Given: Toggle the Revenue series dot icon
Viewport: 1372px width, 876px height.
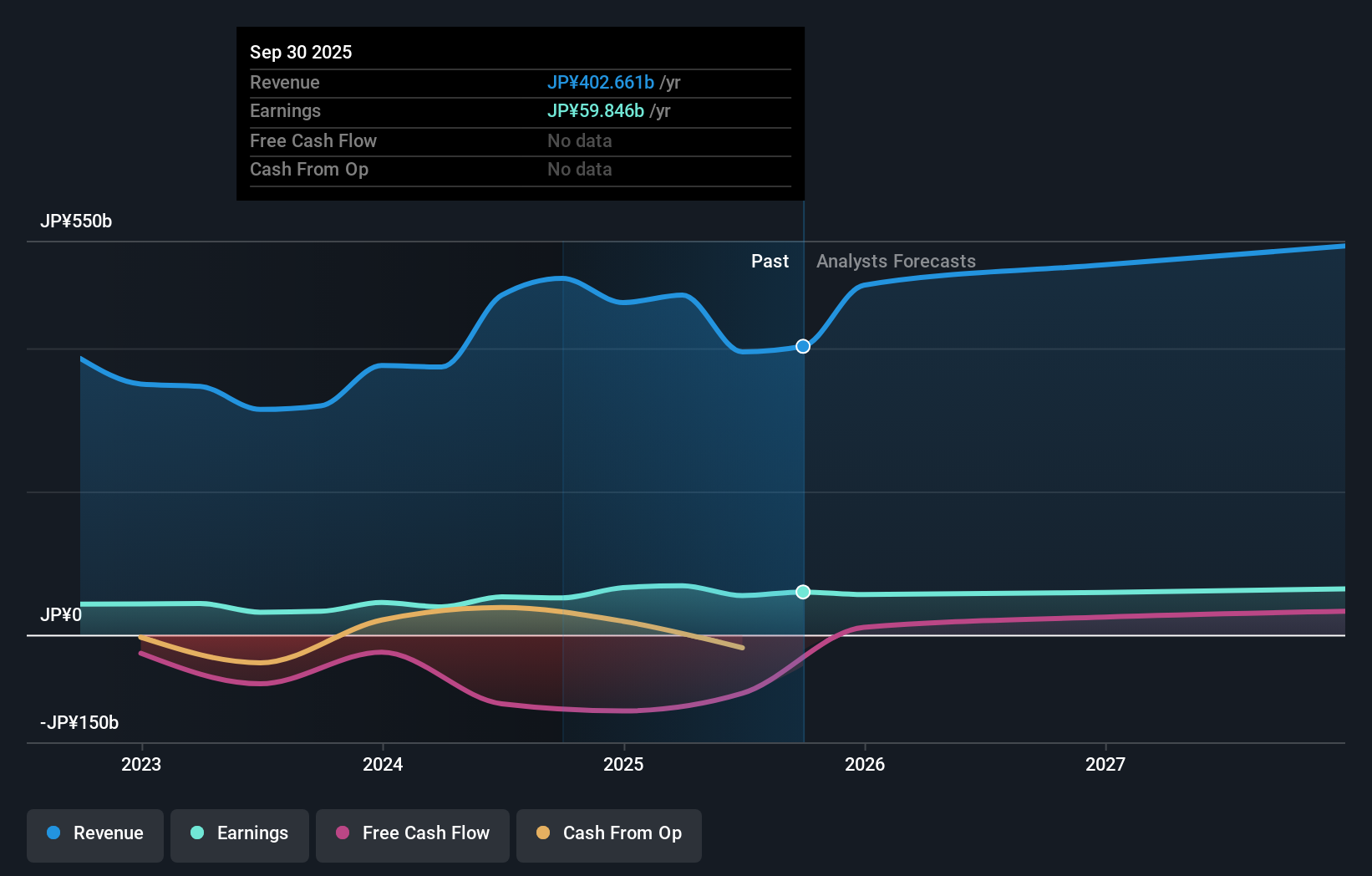Looking at the screenshot, I should coord(53,833).
